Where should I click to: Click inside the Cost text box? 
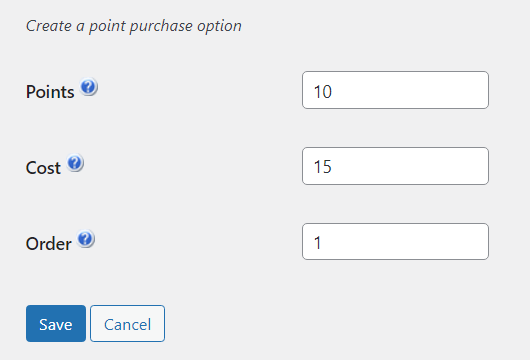click(x=395, y=166)
